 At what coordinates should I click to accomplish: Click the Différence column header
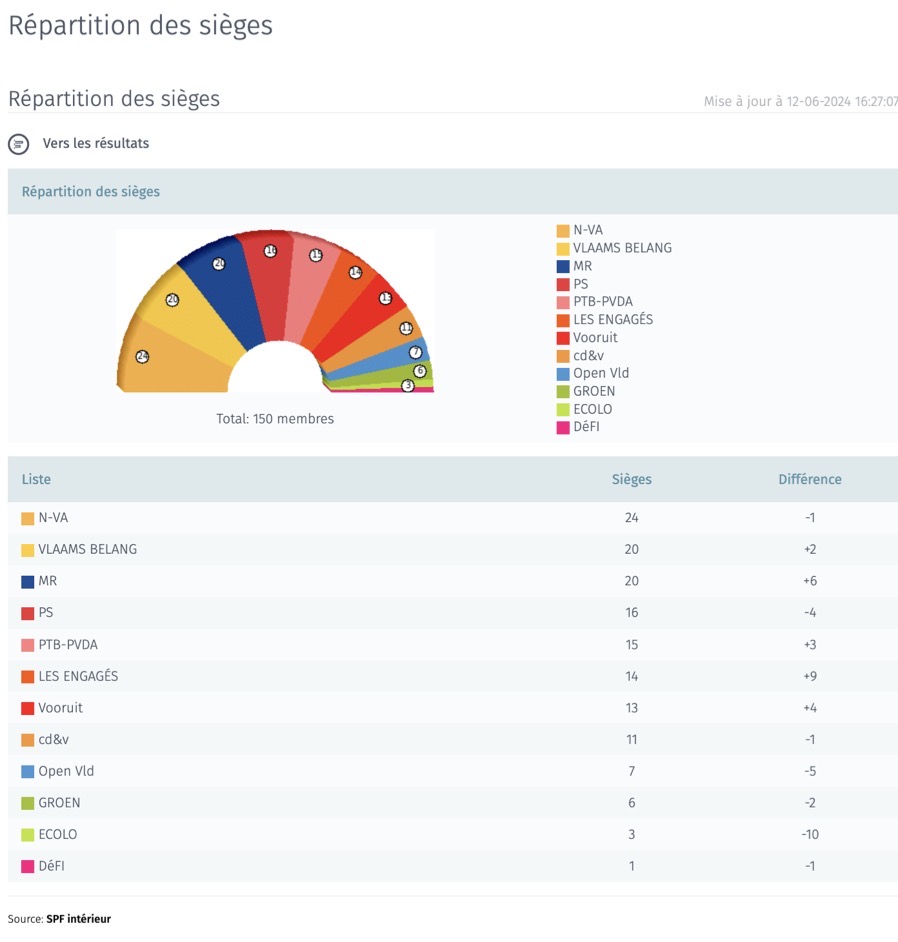[x=810, y=479]
